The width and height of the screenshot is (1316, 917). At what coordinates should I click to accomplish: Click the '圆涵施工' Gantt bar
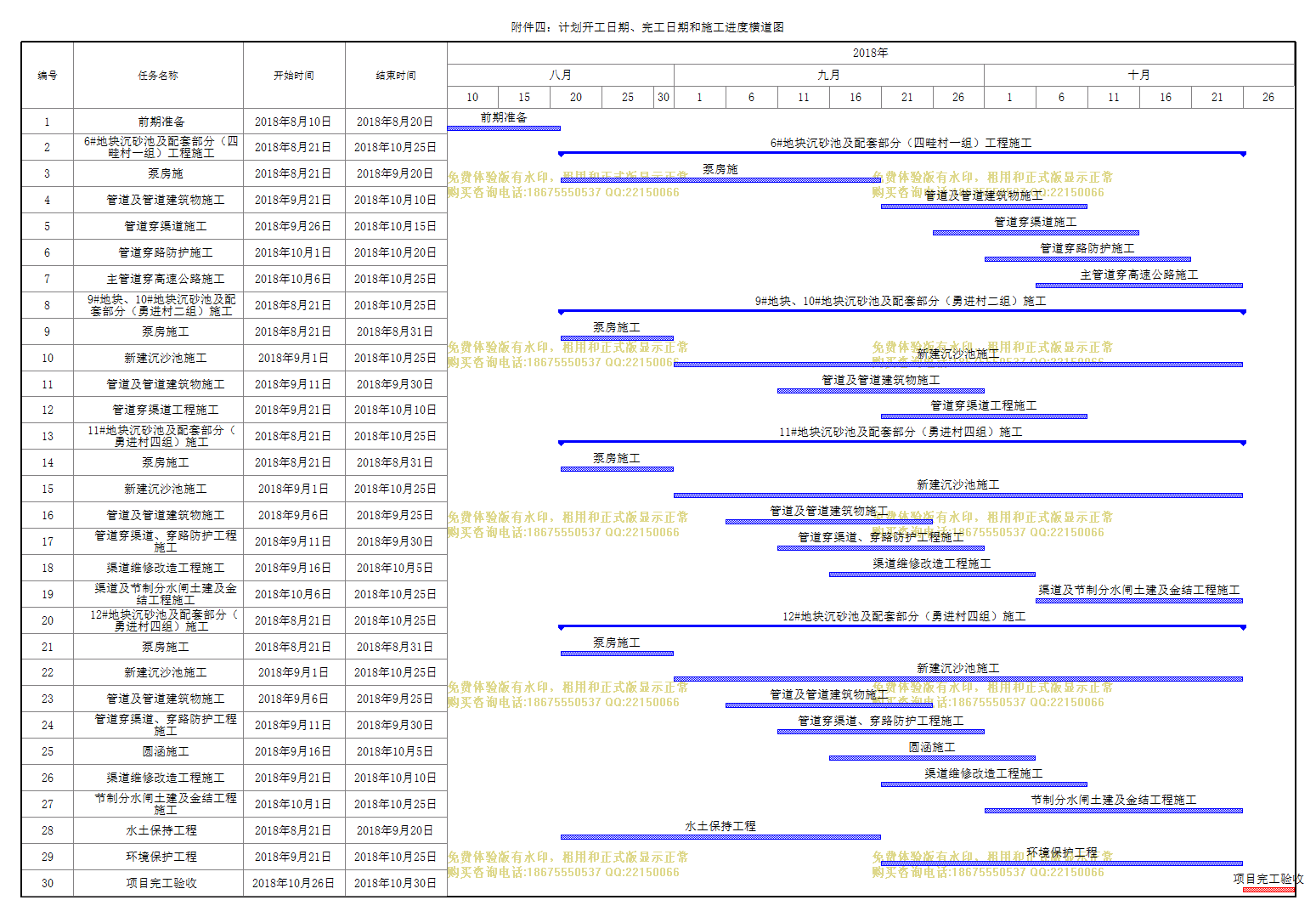[x=932, y=758]
